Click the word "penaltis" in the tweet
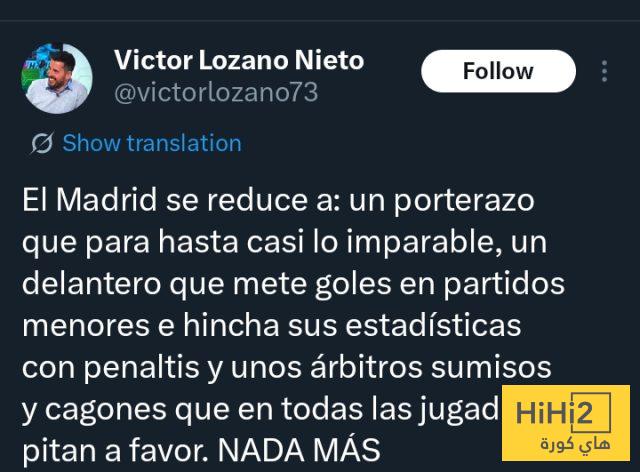 click(141, 367)
